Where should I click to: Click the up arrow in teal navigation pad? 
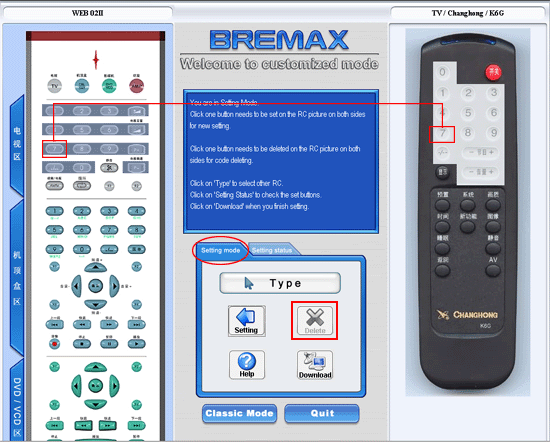pyautogui.click(x=95, y=368)
